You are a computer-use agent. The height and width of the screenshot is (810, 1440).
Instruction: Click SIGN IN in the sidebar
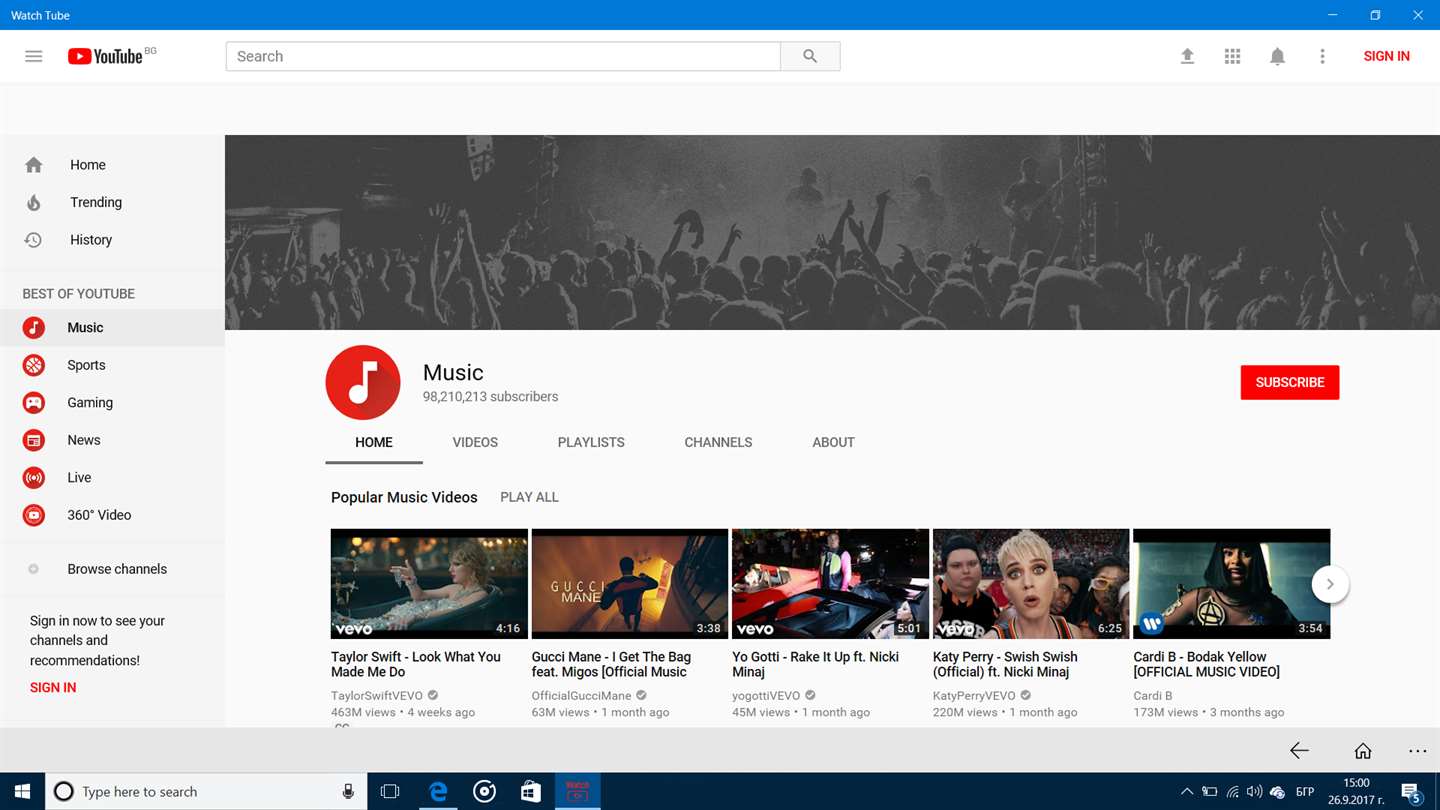[53, 687]
